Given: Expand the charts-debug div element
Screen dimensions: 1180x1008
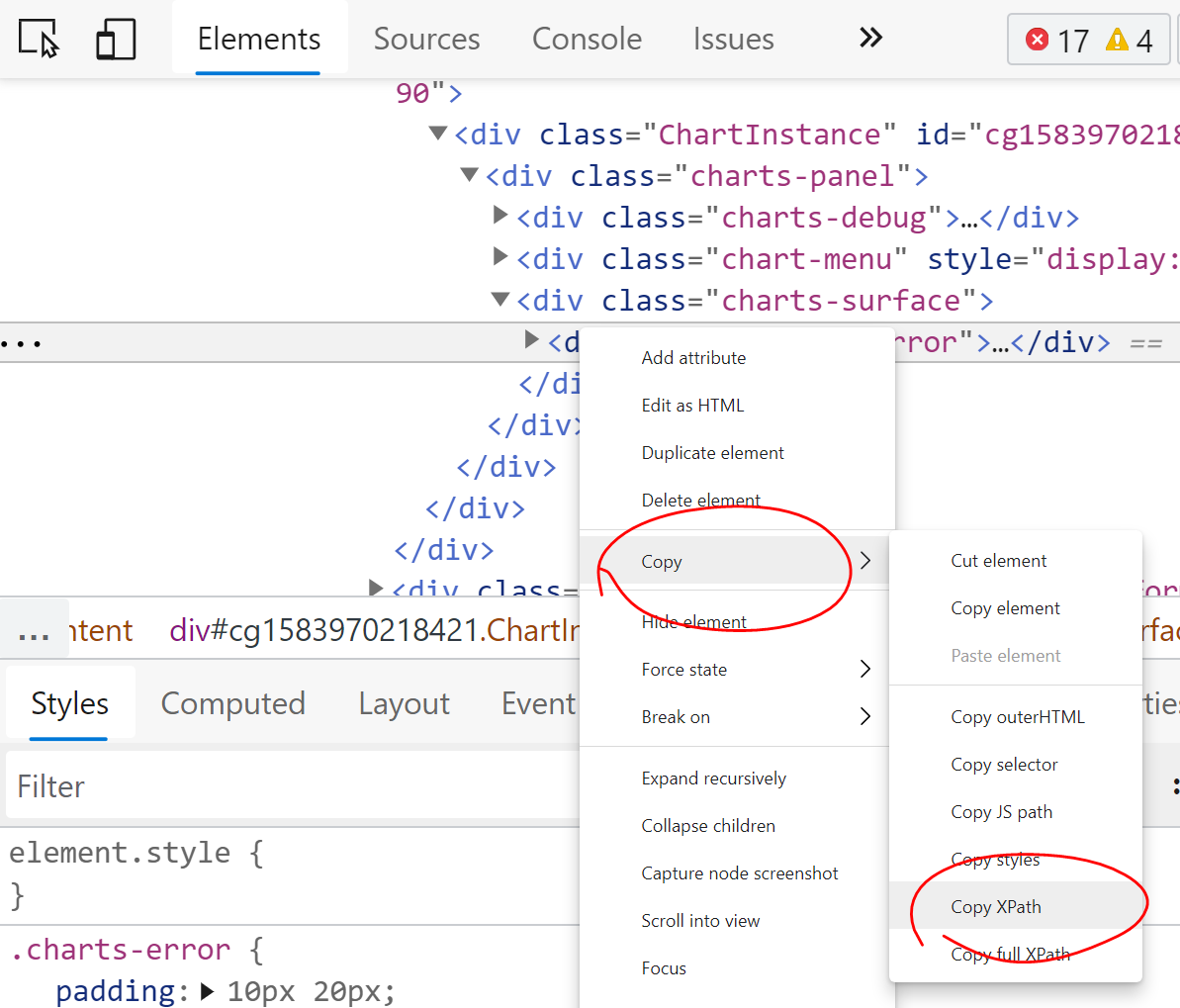Looking at the screenshot, I should (500, 217).
